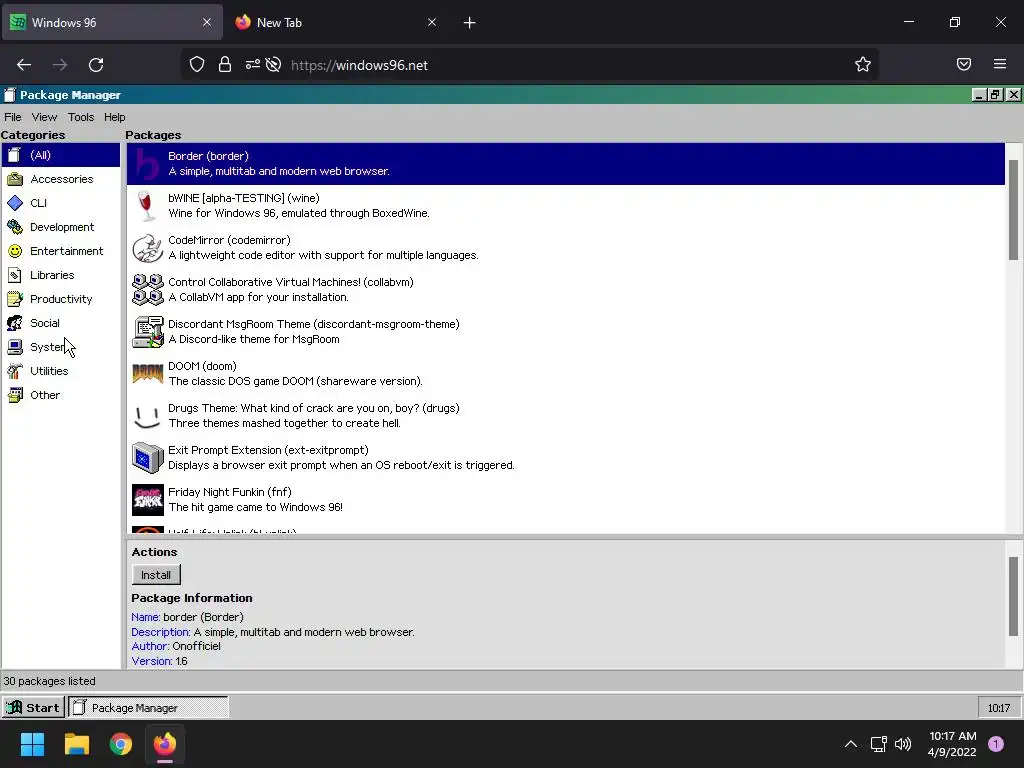Open the View menu

pyautogui.click(x=44, y=118)
